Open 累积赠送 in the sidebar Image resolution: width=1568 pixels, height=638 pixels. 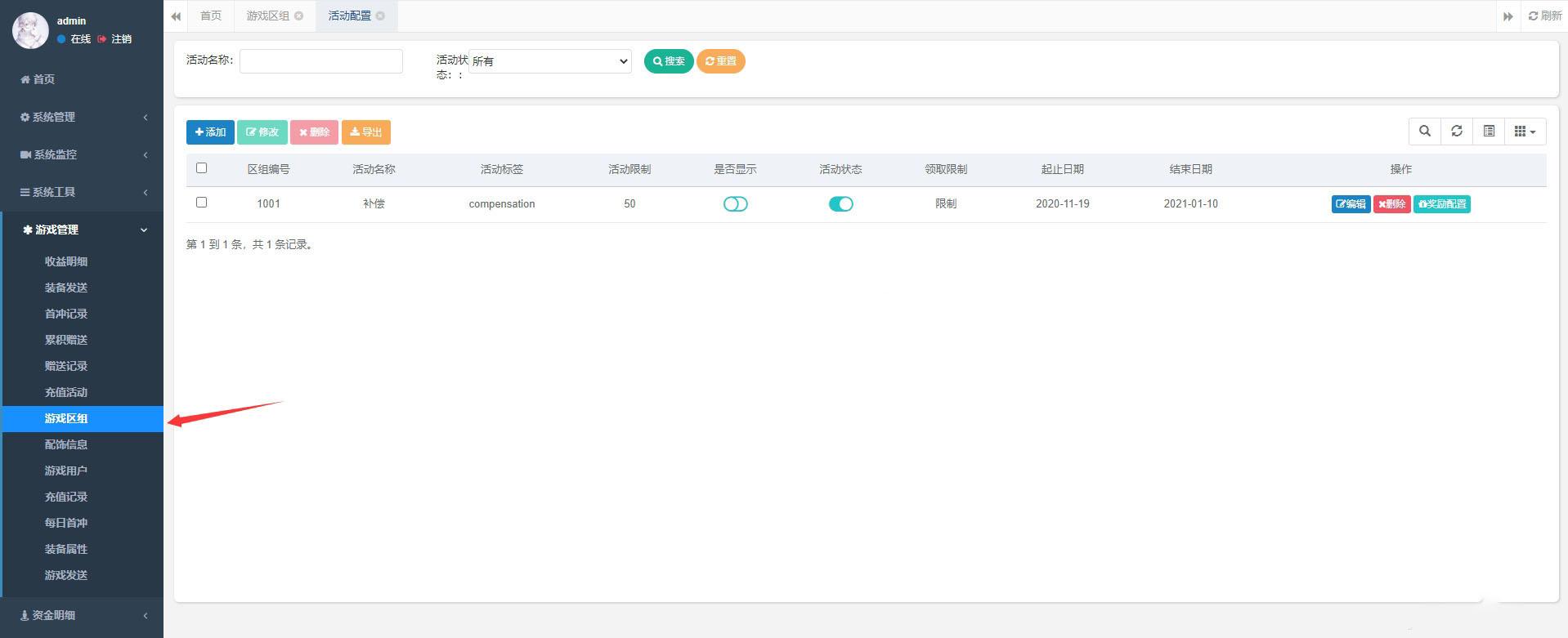point(66,340)
